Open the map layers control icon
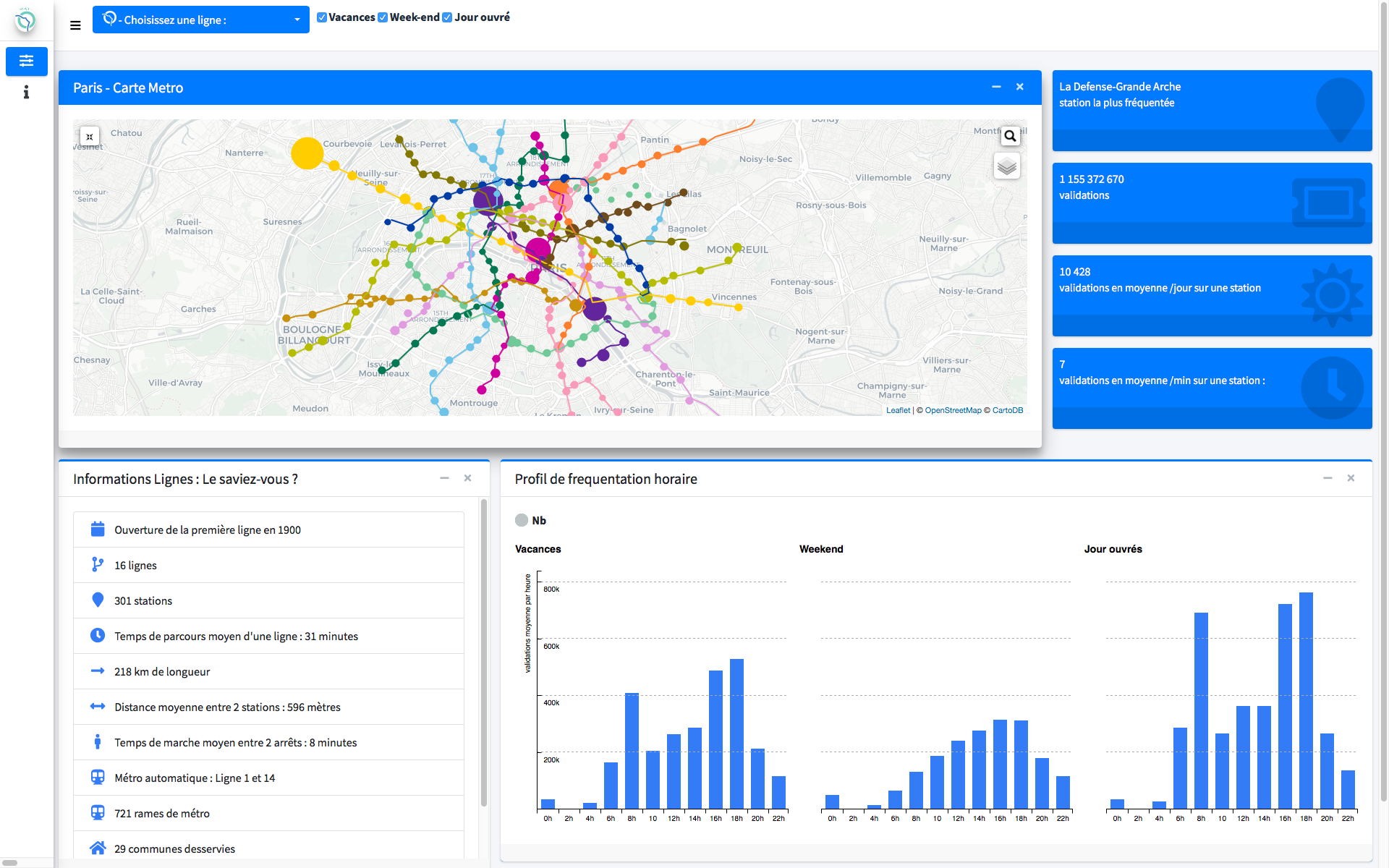Screen dimensions: 1389x868 (1007, 166)
